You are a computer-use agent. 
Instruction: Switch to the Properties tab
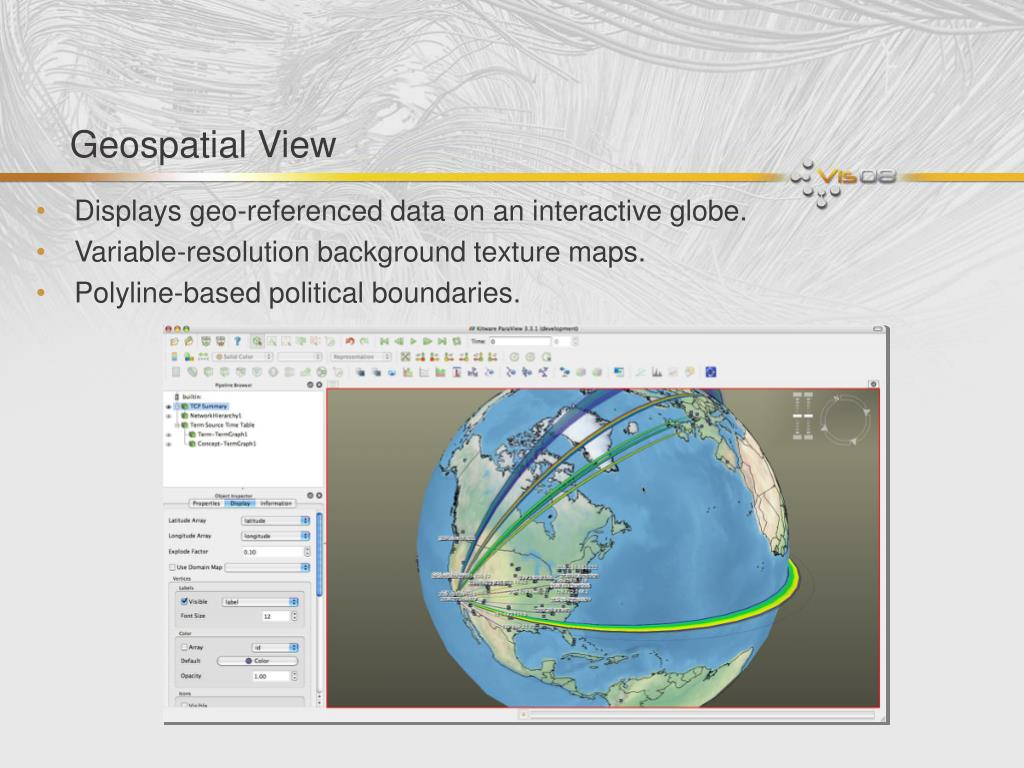(206, 504)
